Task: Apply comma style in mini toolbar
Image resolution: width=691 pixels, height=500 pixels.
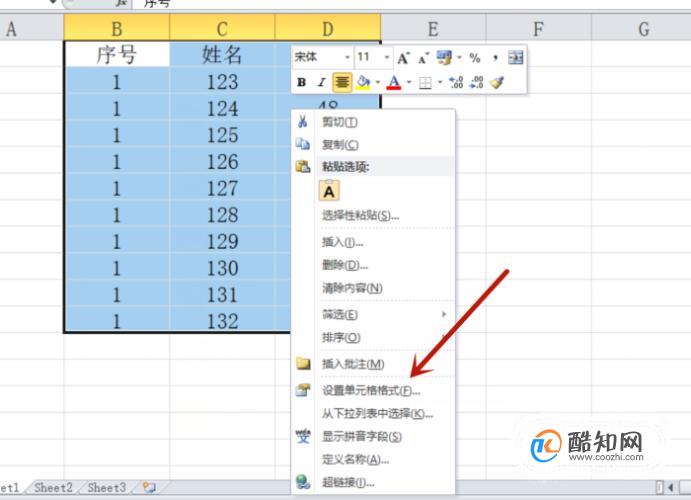Action: pos(495,58)
